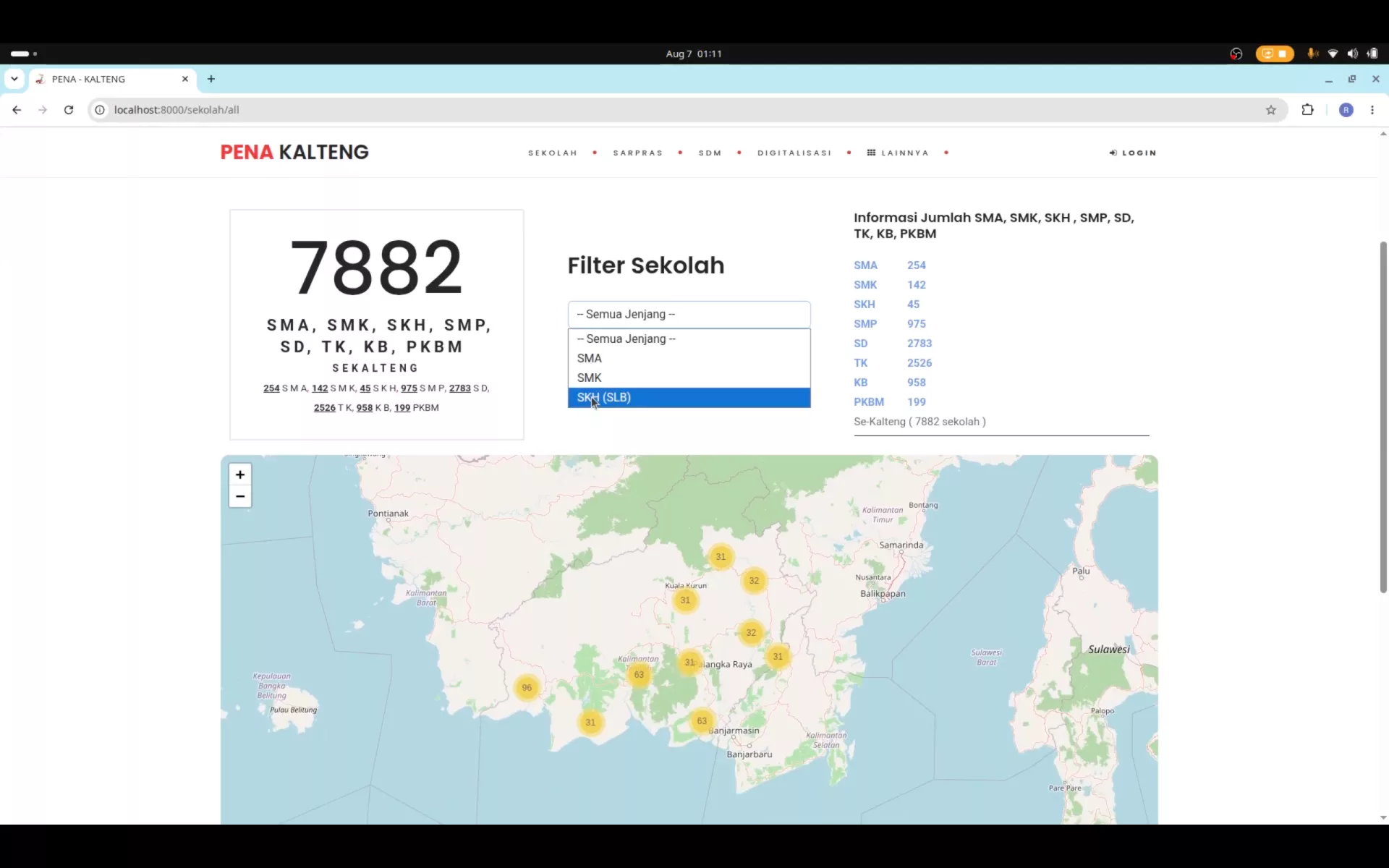Close the PENA - KALTENG tab
The height and width of the screenshot is (868, 1389).
tap(185, 79)
